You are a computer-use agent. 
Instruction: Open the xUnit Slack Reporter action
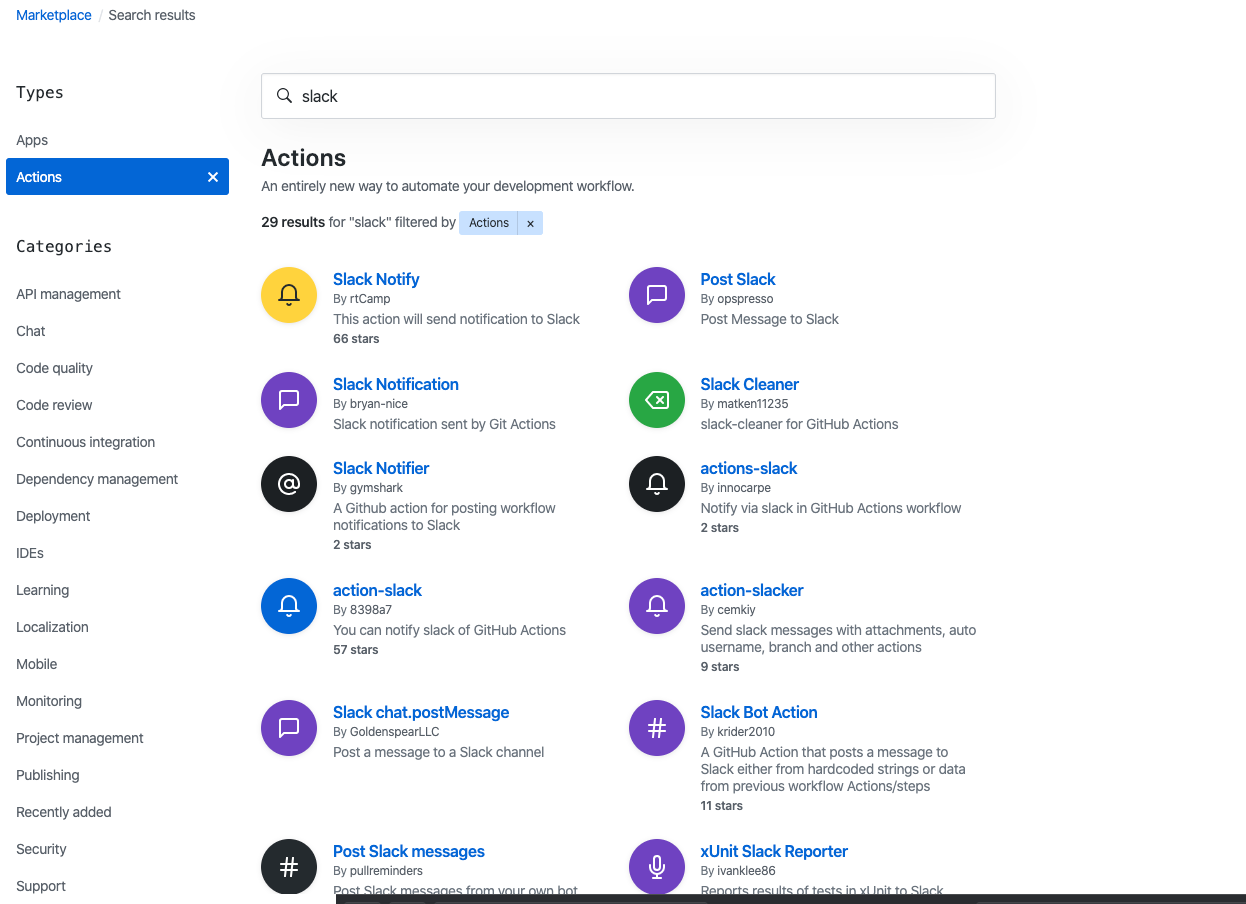point(774,851)
